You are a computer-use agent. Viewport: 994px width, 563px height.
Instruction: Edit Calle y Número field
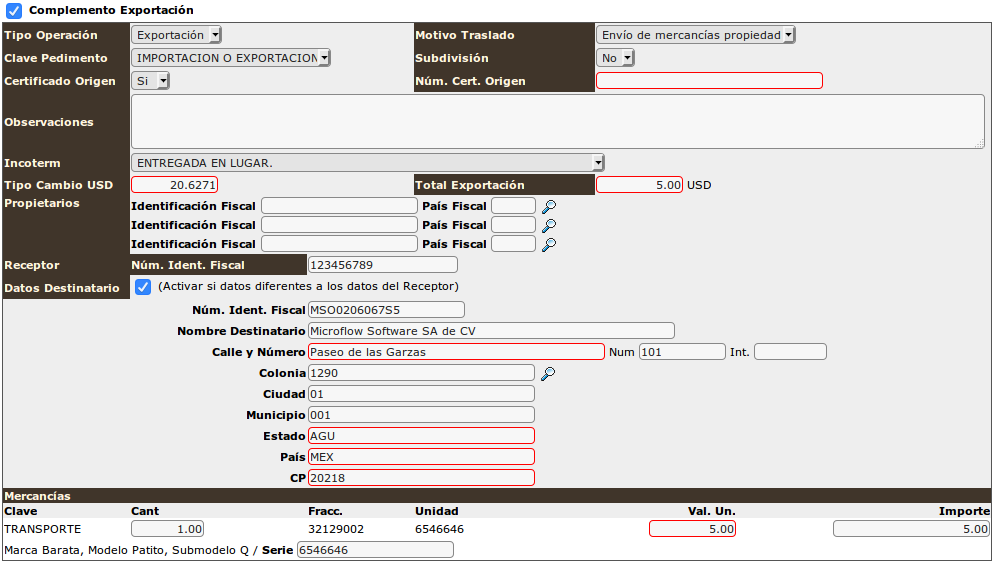(x=456, y=351)
